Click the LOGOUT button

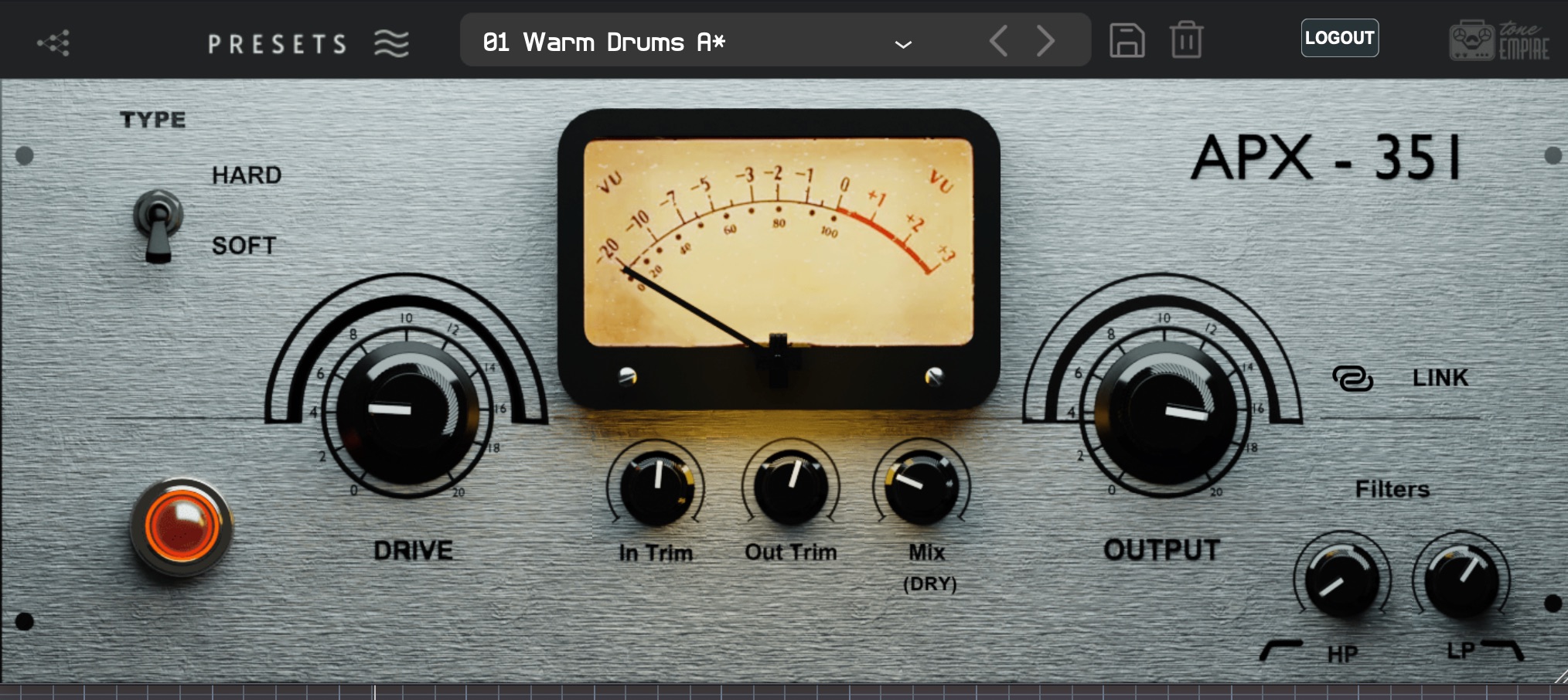pyautogui.click(x=1339, y=38)
